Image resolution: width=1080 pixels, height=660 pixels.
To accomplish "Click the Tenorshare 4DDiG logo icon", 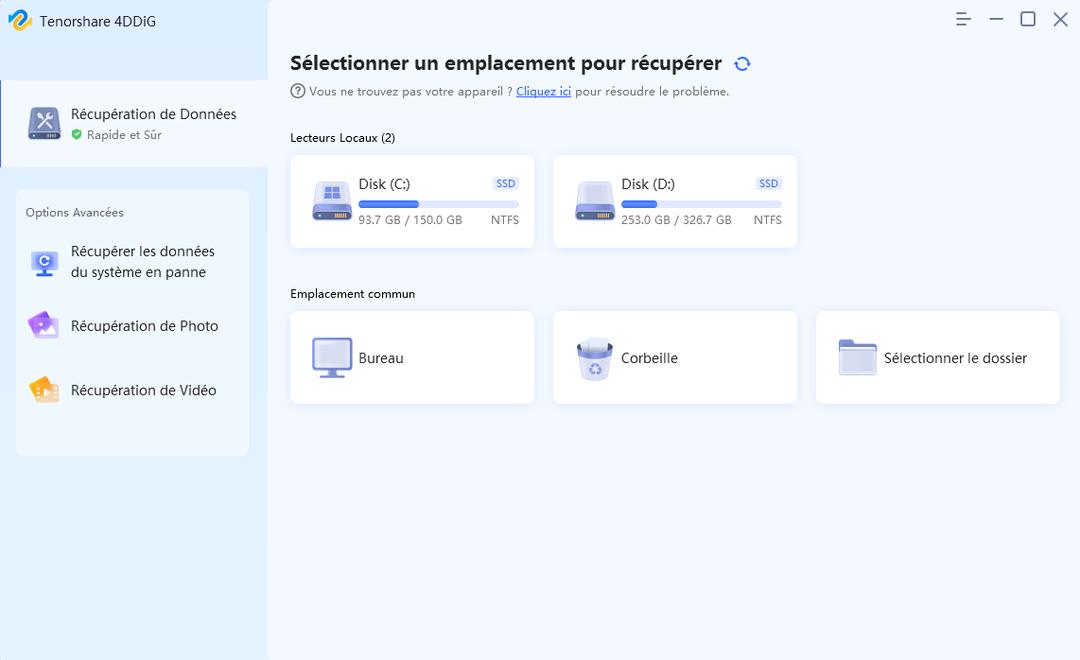I will [x=19, y=20].
